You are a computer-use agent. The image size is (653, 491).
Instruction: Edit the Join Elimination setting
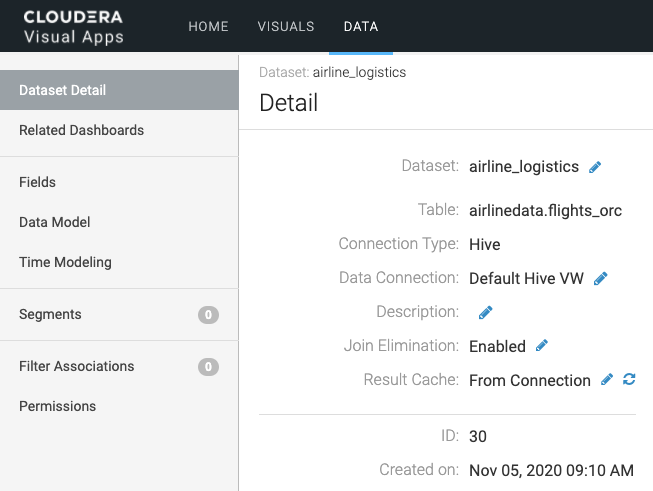coord(542,346)
